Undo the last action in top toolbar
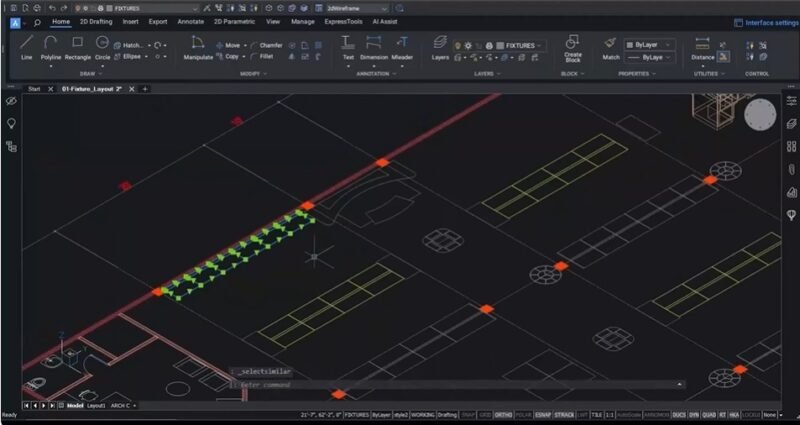This screenshot has width=800, height=425. (52, 8)
